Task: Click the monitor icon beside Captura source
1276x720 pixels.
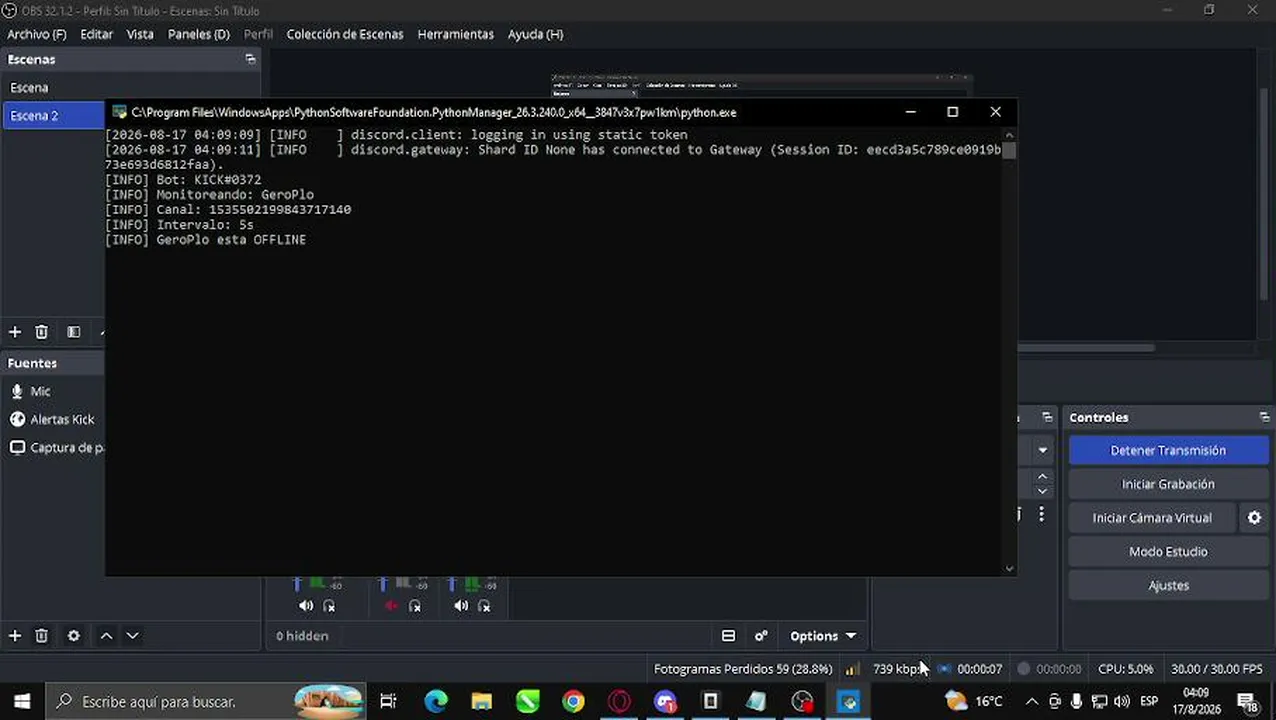Action: click(x=17, y=448)
